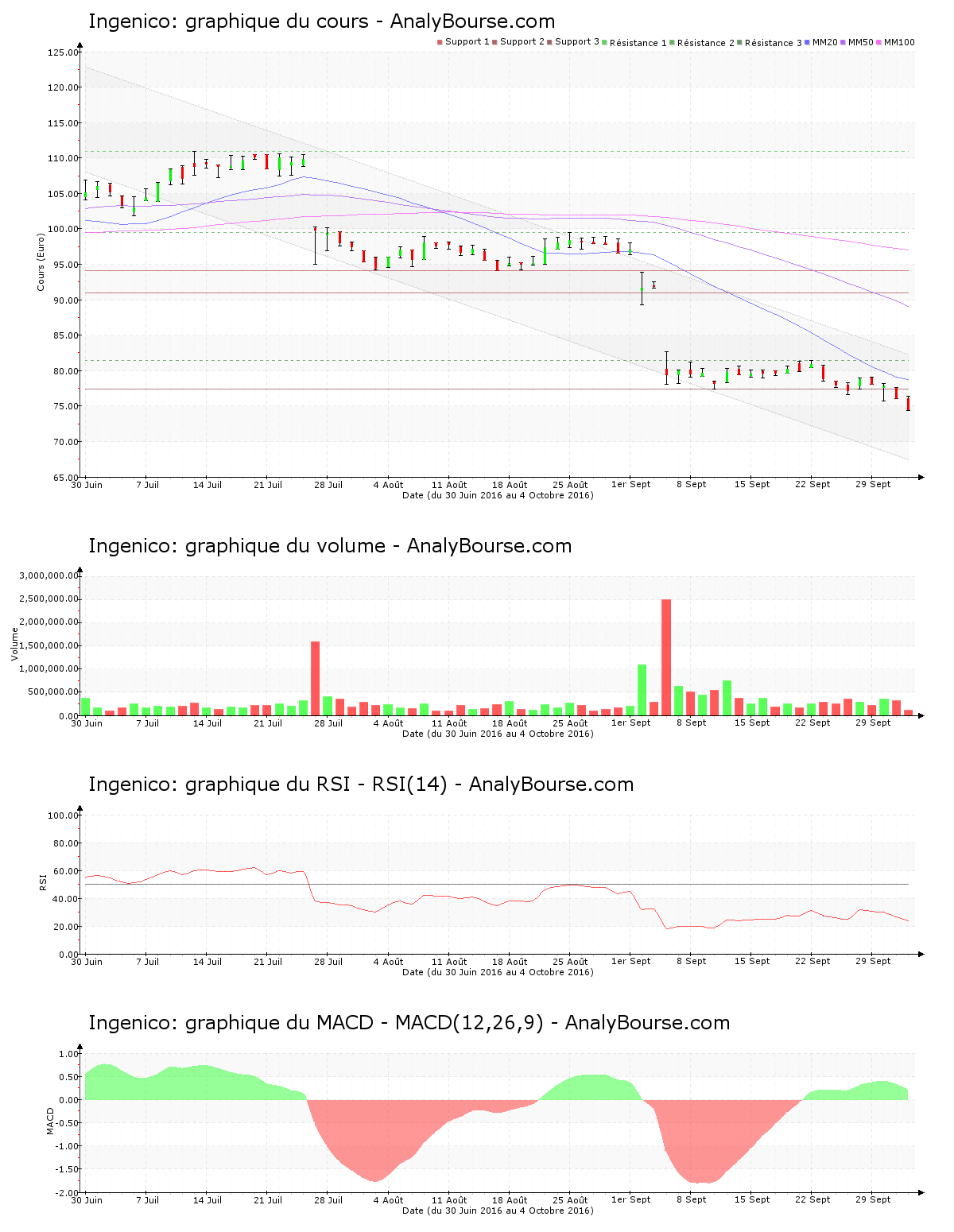
Task: Click '14 Juil' under the volume chart
Action: pyautogui.click(x=207, y=723)
